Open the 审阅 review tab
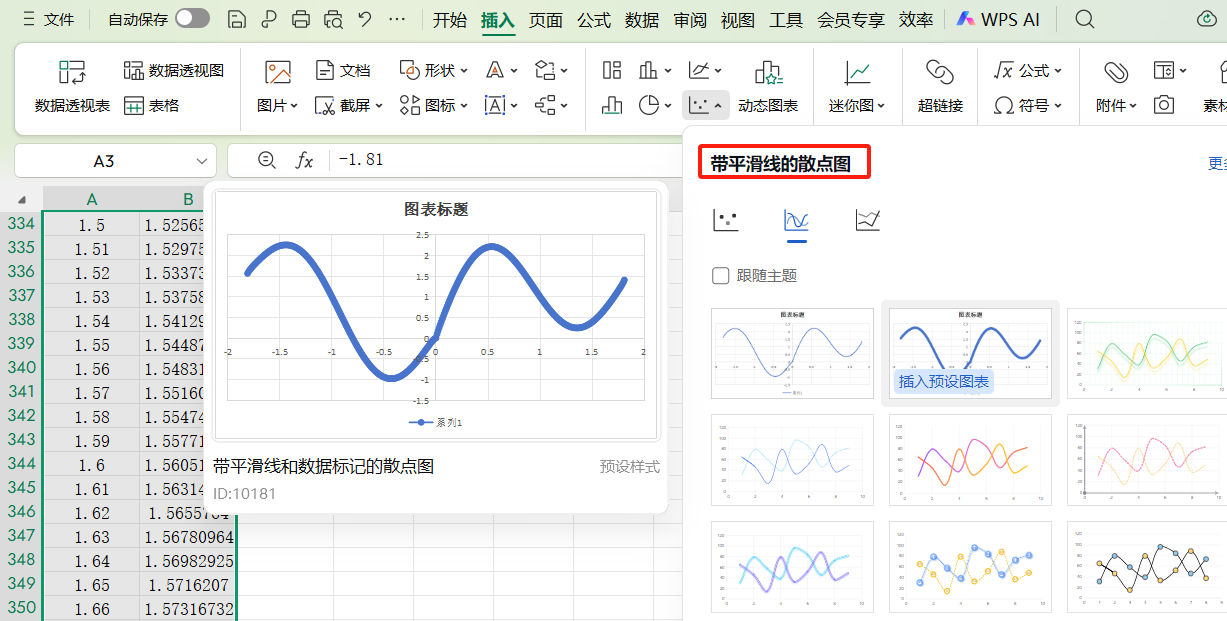The height and width of the screenshot is (621, 1227). (690, 18)
